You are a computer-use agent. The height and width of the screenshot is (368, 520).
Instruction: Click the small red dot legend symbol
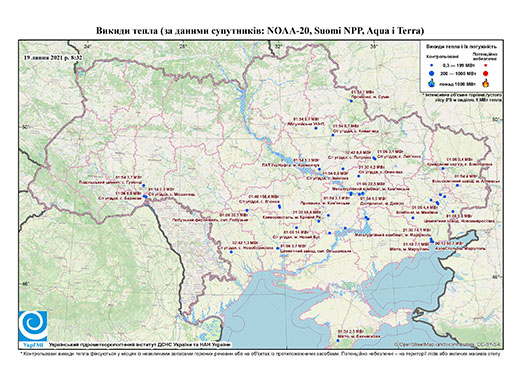coord(485,65)
